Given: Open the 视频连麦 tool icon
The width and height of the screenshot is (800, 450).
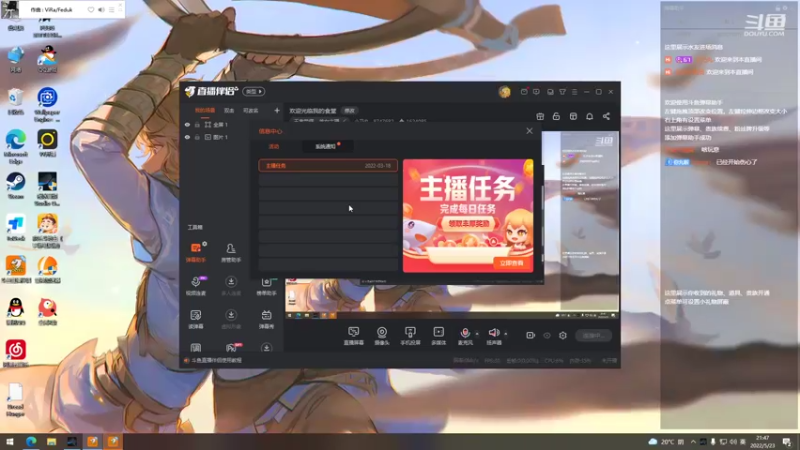Looking at the screenshot, I should coord(196,285).
